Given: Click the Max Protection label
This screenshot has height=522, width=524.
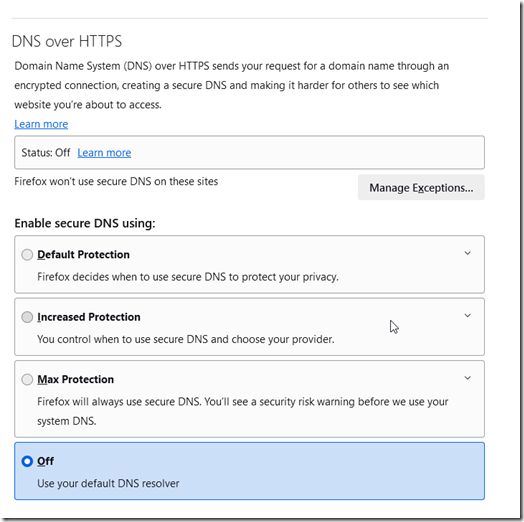Looking at the screenshot, I should (76, 380).
